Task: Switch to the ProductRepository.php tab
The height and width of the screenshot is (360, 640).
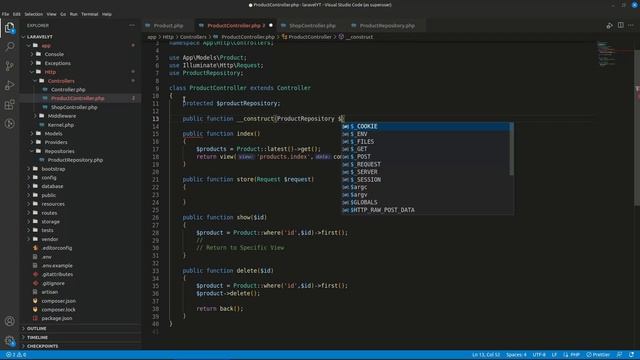Action: tap(387, 25)
